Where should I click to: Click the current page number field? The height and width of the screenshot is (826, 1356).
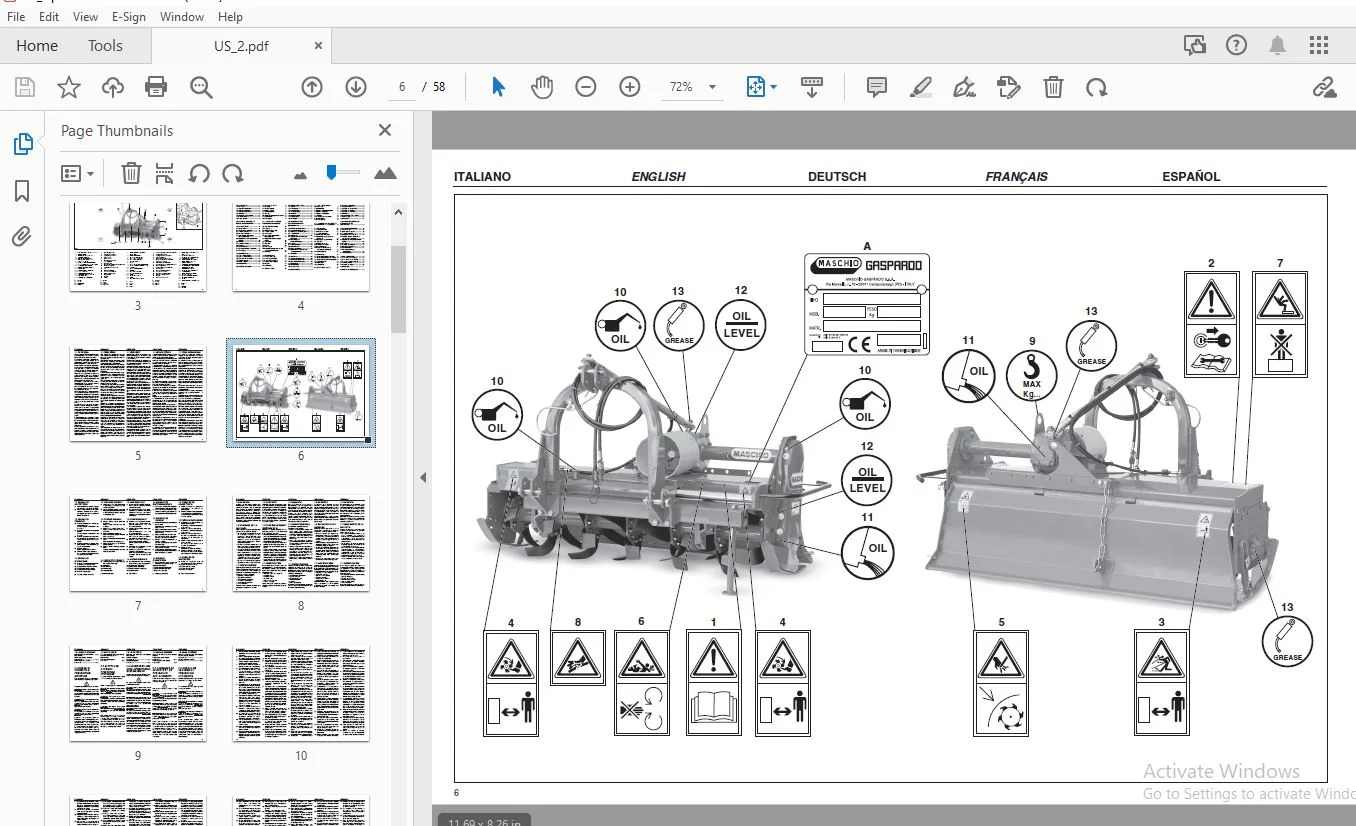[x=402, y=87]
